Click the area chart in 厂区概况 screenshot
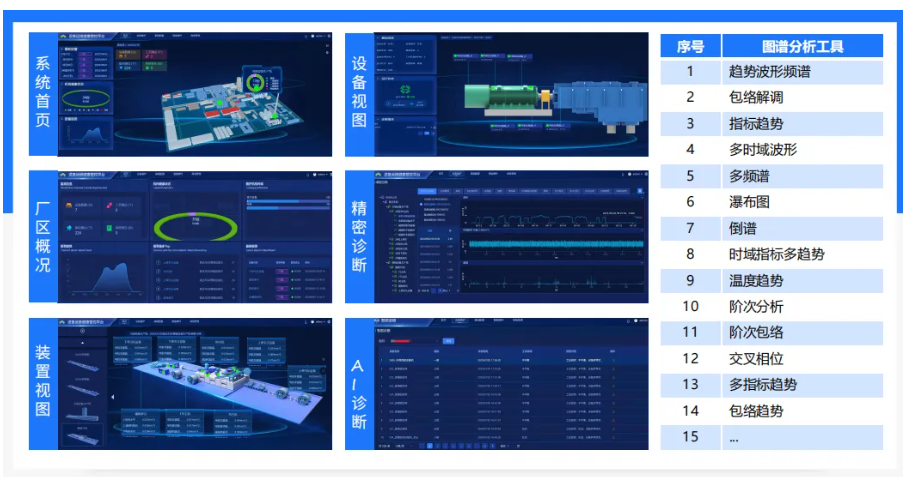 coord(104,277)
